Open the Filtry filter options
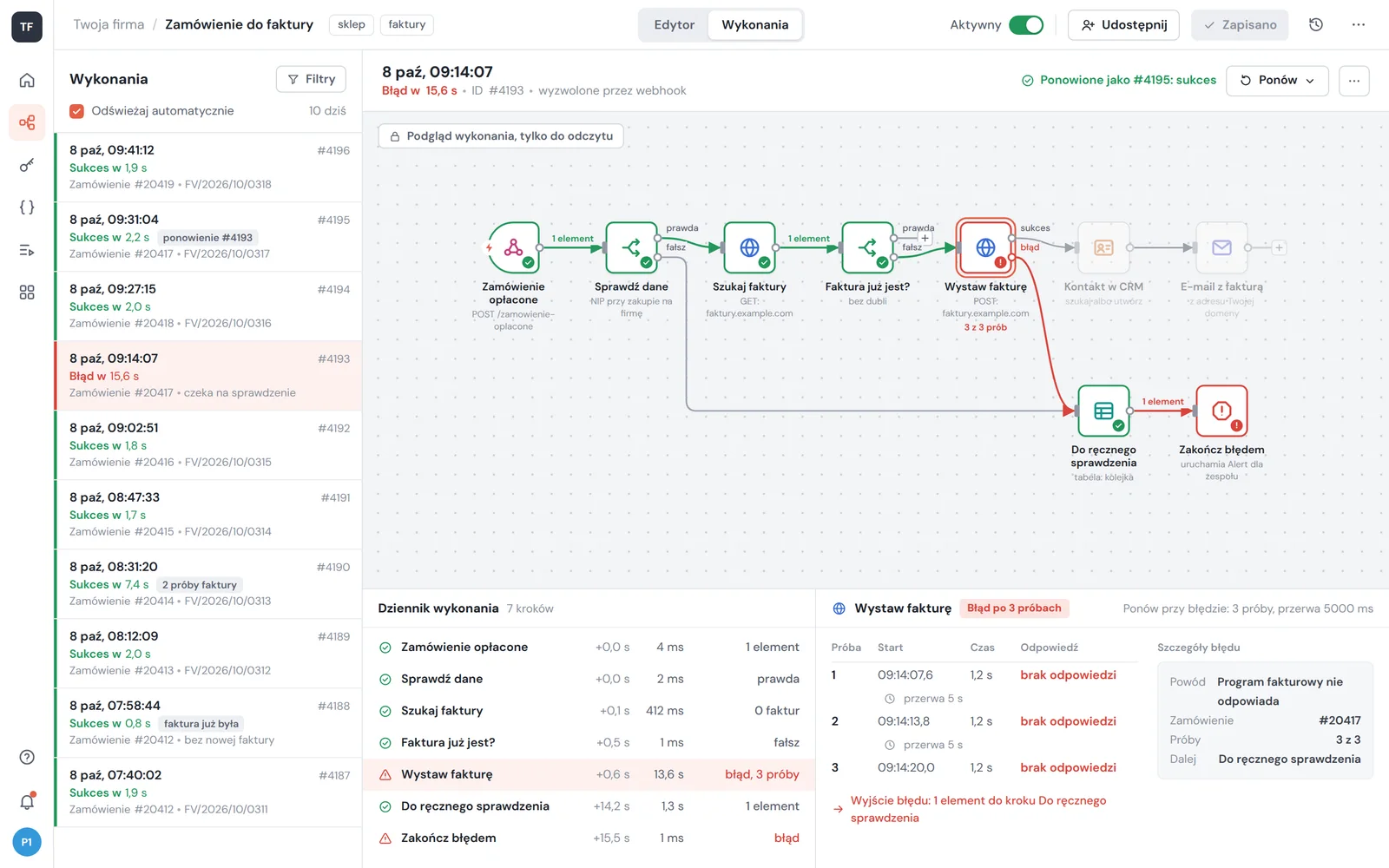Screen dimensions: 1389x868 (311, 79)
